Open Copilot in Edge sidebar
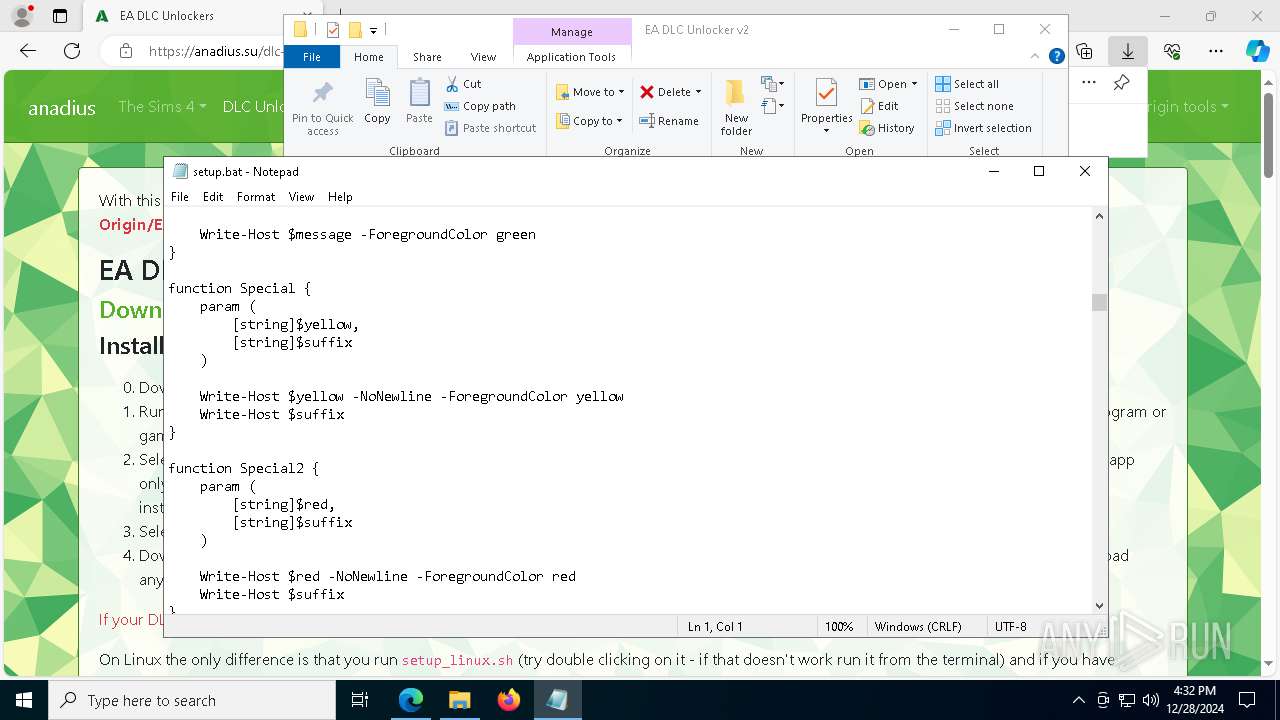1280x720 pixels. (x=1257, y=51)
